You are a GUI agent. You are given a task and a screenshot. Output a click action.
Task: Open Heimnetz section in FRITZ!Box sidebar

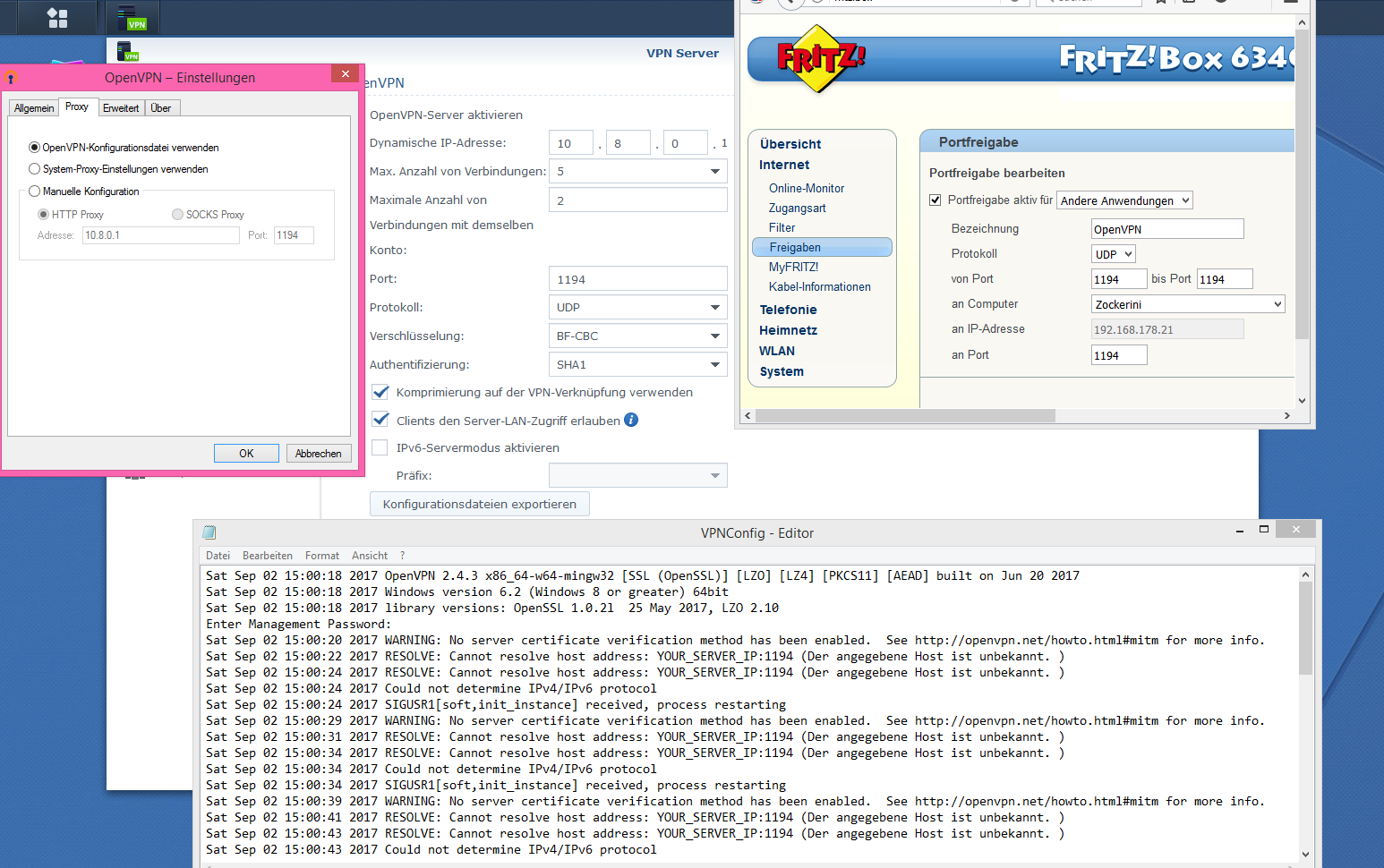tap(788, 330)
